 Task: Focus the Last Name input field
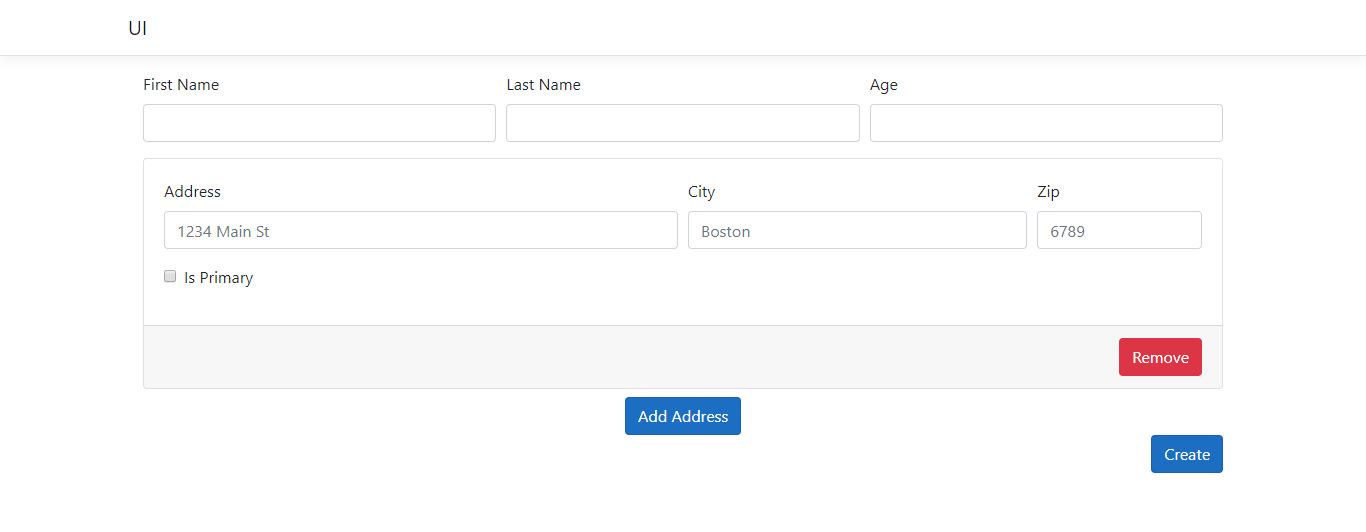point(683,123)
